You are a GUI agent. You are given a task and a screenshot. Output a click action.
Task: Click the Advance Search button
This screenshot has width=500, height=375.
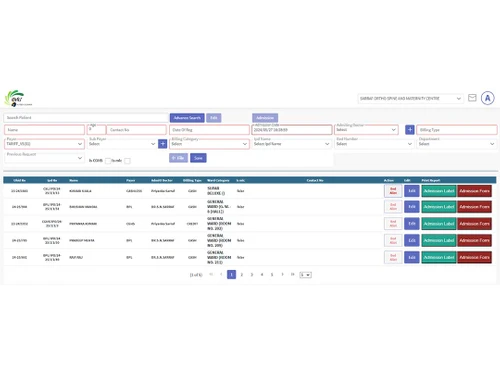[187, 118]
